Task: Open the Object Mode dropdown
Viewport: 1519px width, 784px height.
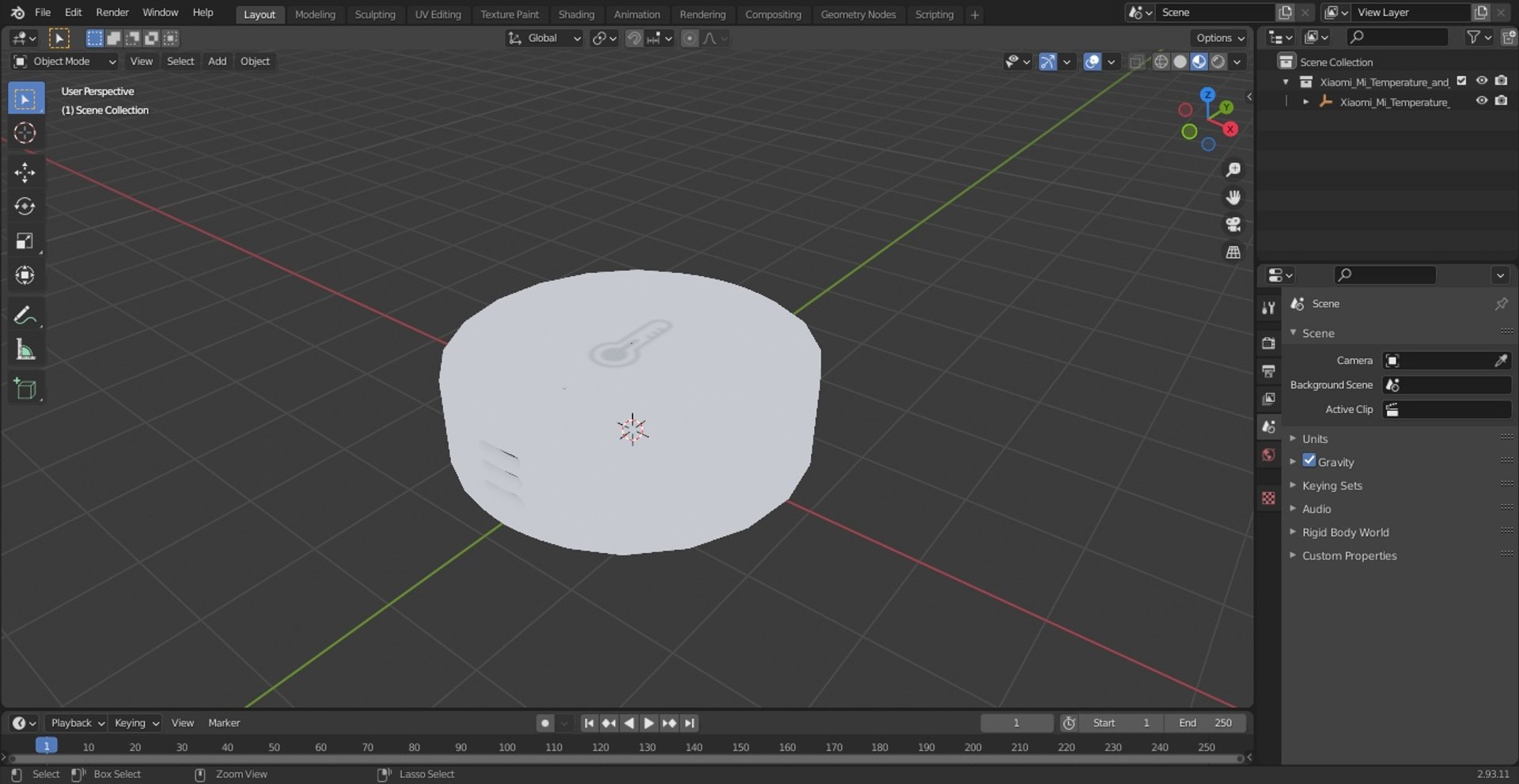Action: tap(65, 62)
